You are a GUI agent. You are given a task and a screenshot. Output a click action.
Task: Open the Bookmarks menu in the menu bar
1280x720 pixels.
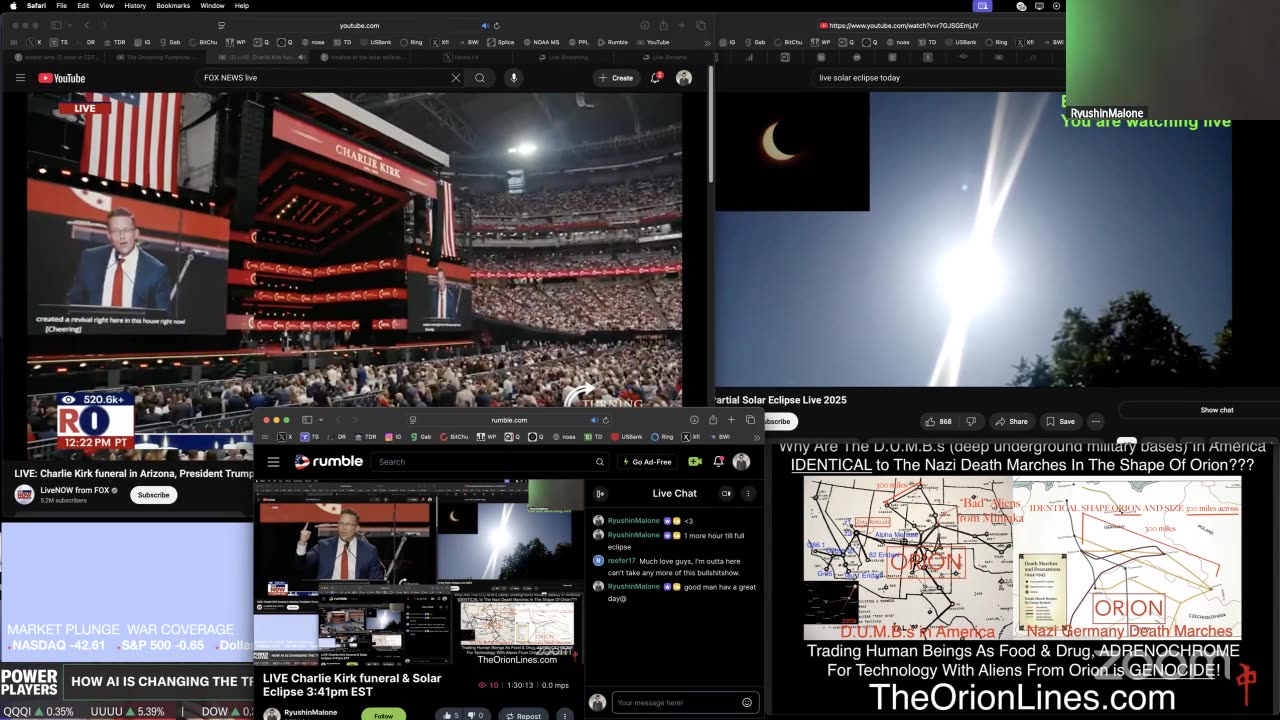click(x=173, y=6)
